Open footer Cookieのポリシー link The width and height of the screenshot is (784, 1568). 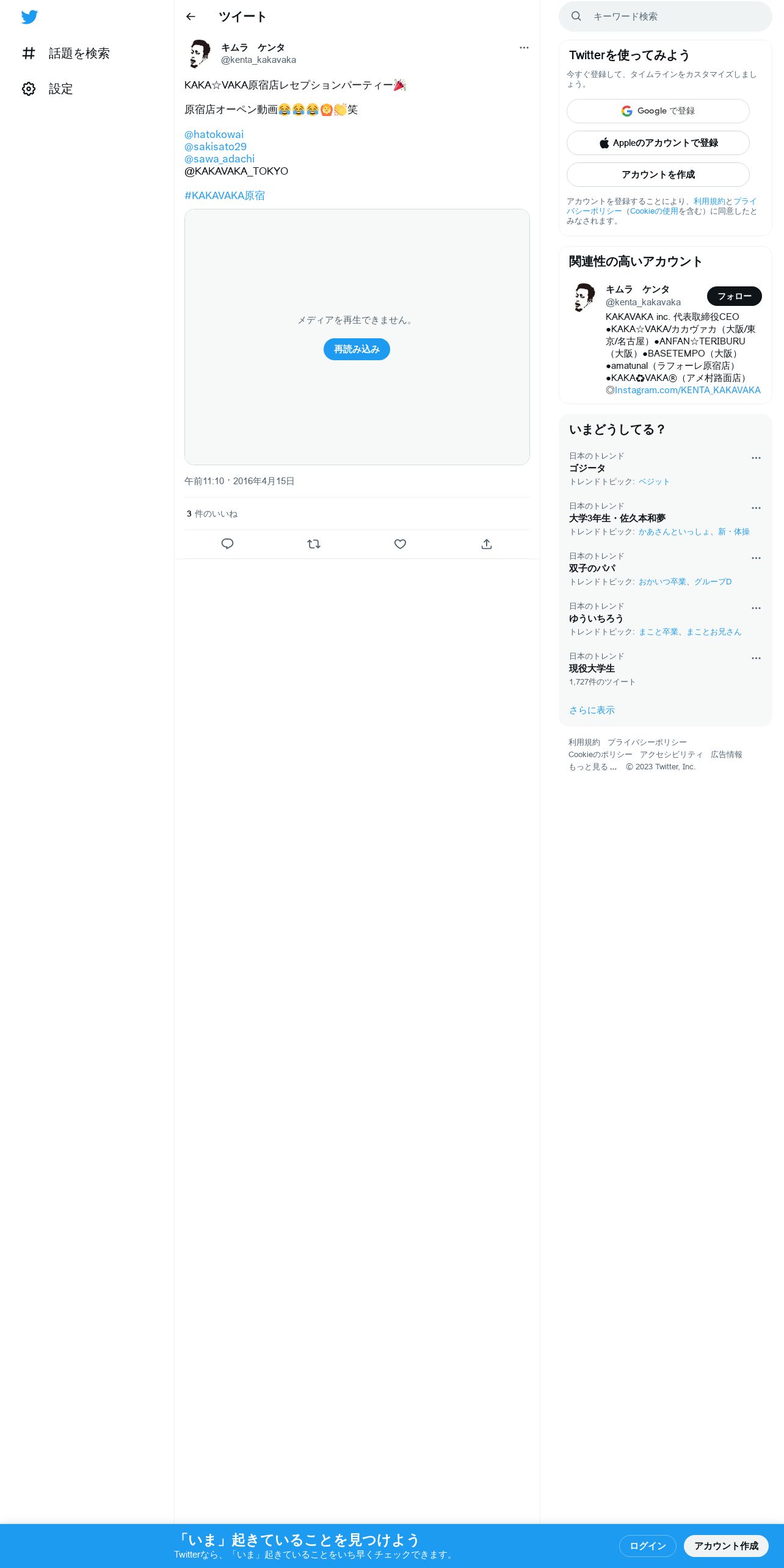600,755
